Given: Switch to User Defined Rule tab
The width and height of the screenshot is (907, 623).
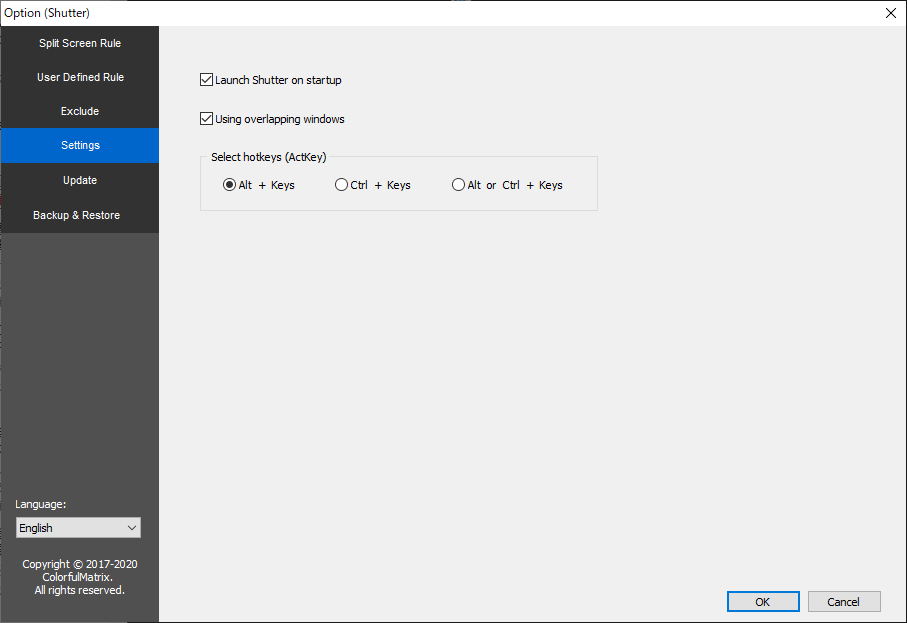Looking at the screenshot, I should point(80,77).
